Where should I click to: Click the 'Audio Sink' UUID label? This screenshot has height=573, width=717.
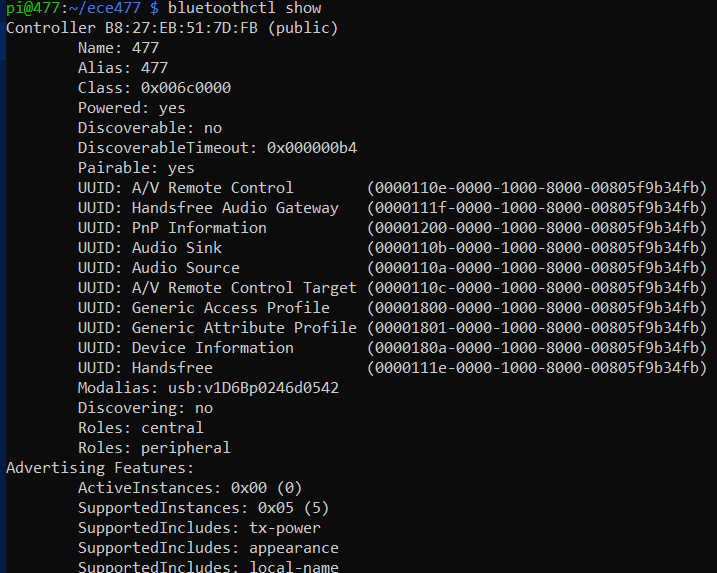coord(177,248)
